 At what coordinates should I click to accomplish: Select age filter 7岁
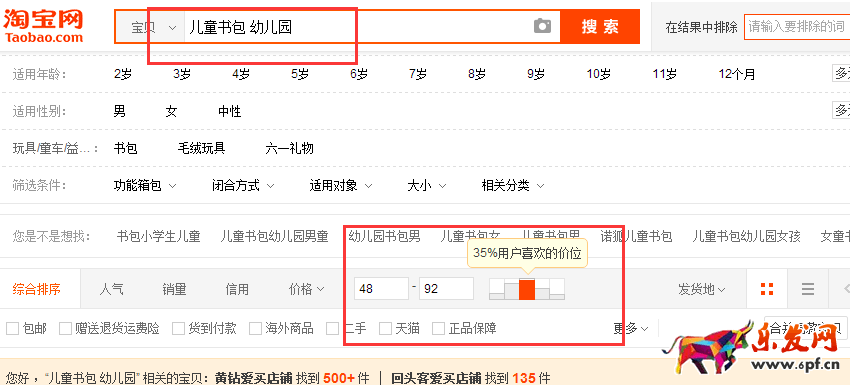tap(418, 74)
